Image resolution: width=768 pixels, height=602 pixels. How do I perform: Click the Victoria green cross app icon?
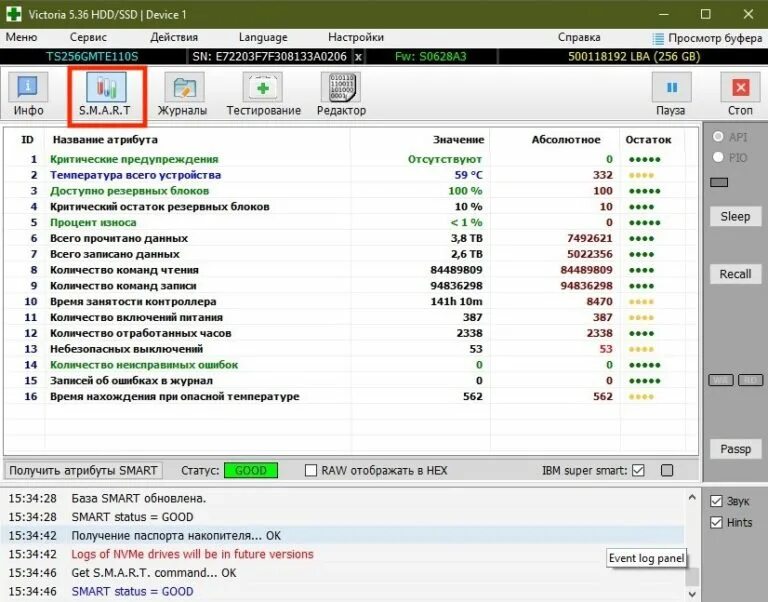pos(14,14)
